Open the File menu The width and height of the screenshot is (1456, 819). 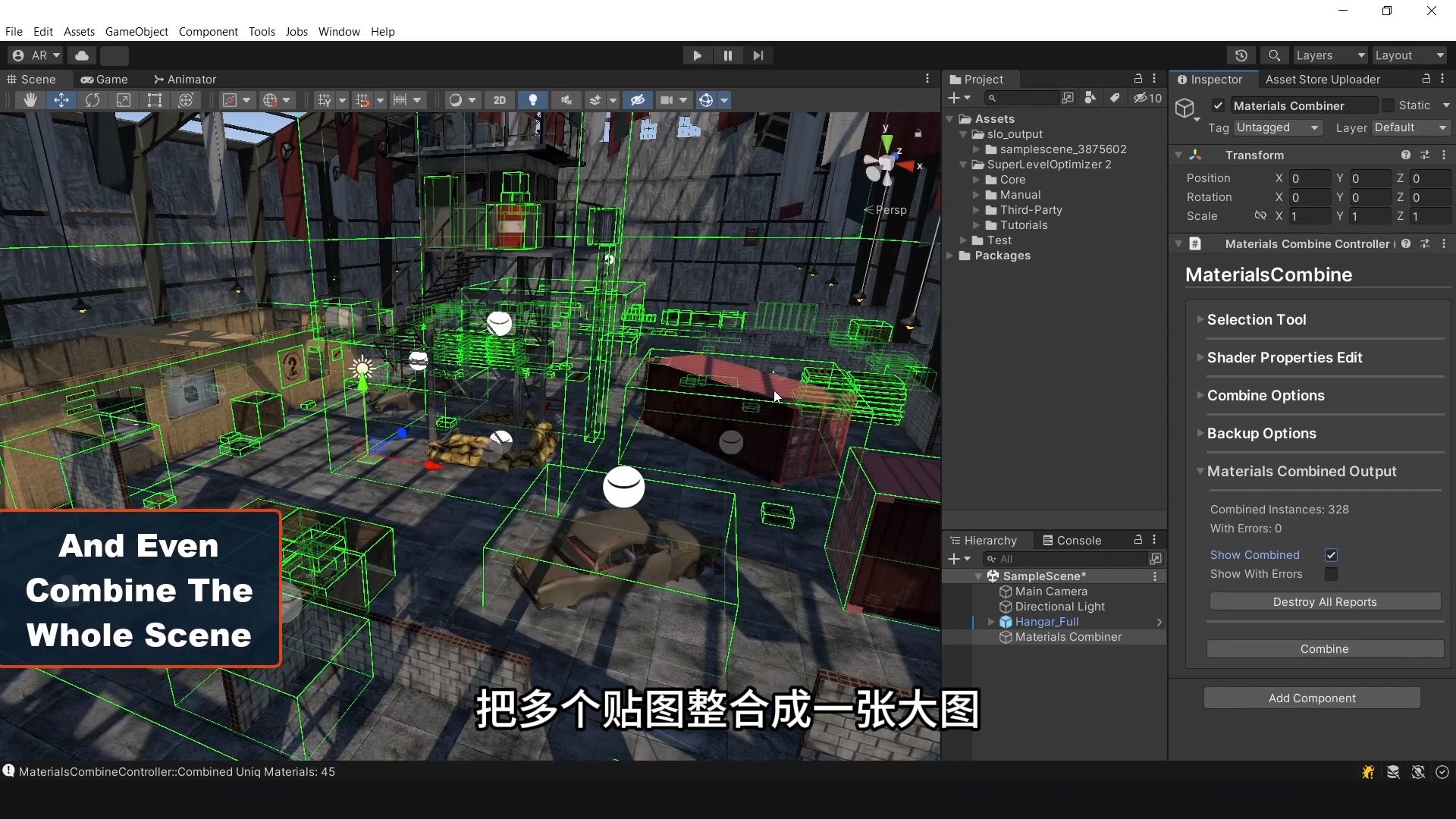(14, 31)
